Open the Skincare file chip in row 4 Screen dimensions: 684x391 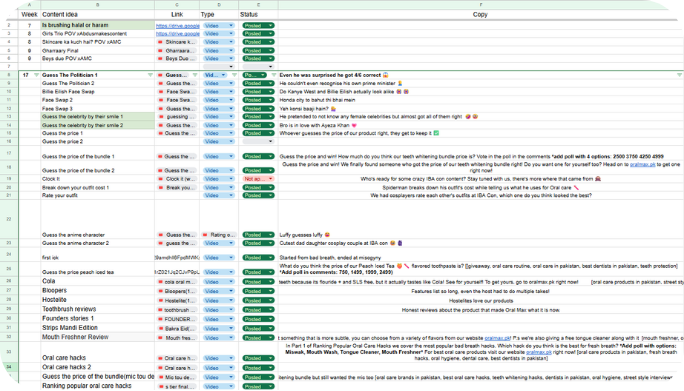pos(177,42)
